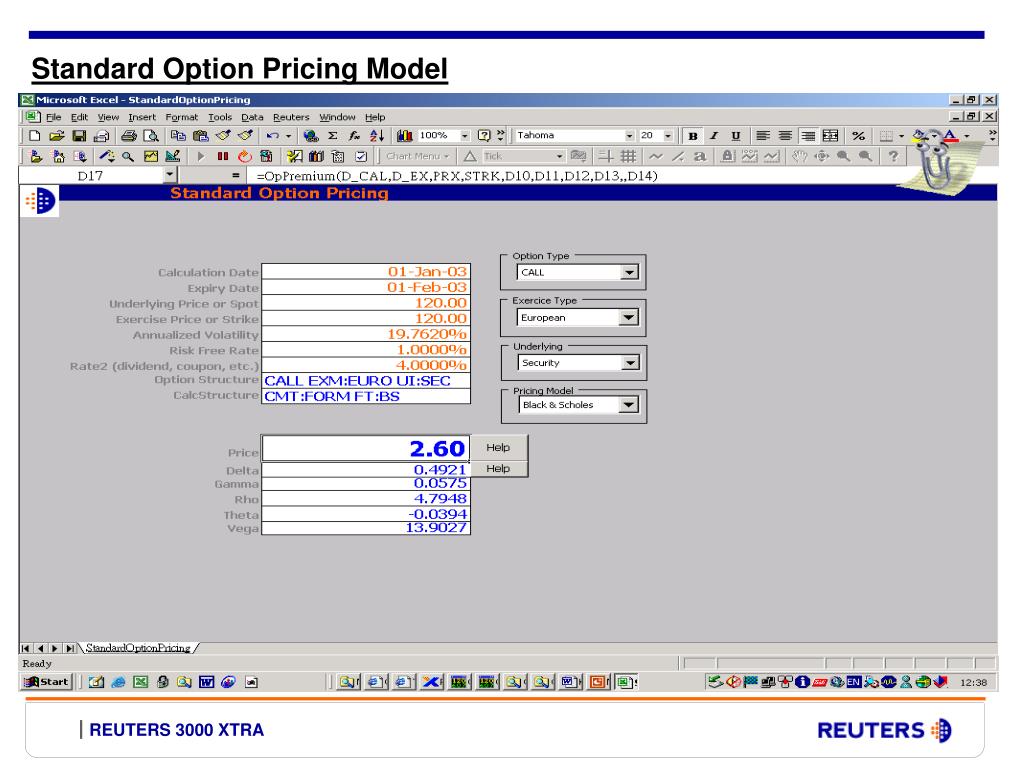
Task: Expand the 100% zoom dropdown
Action: 464,135
